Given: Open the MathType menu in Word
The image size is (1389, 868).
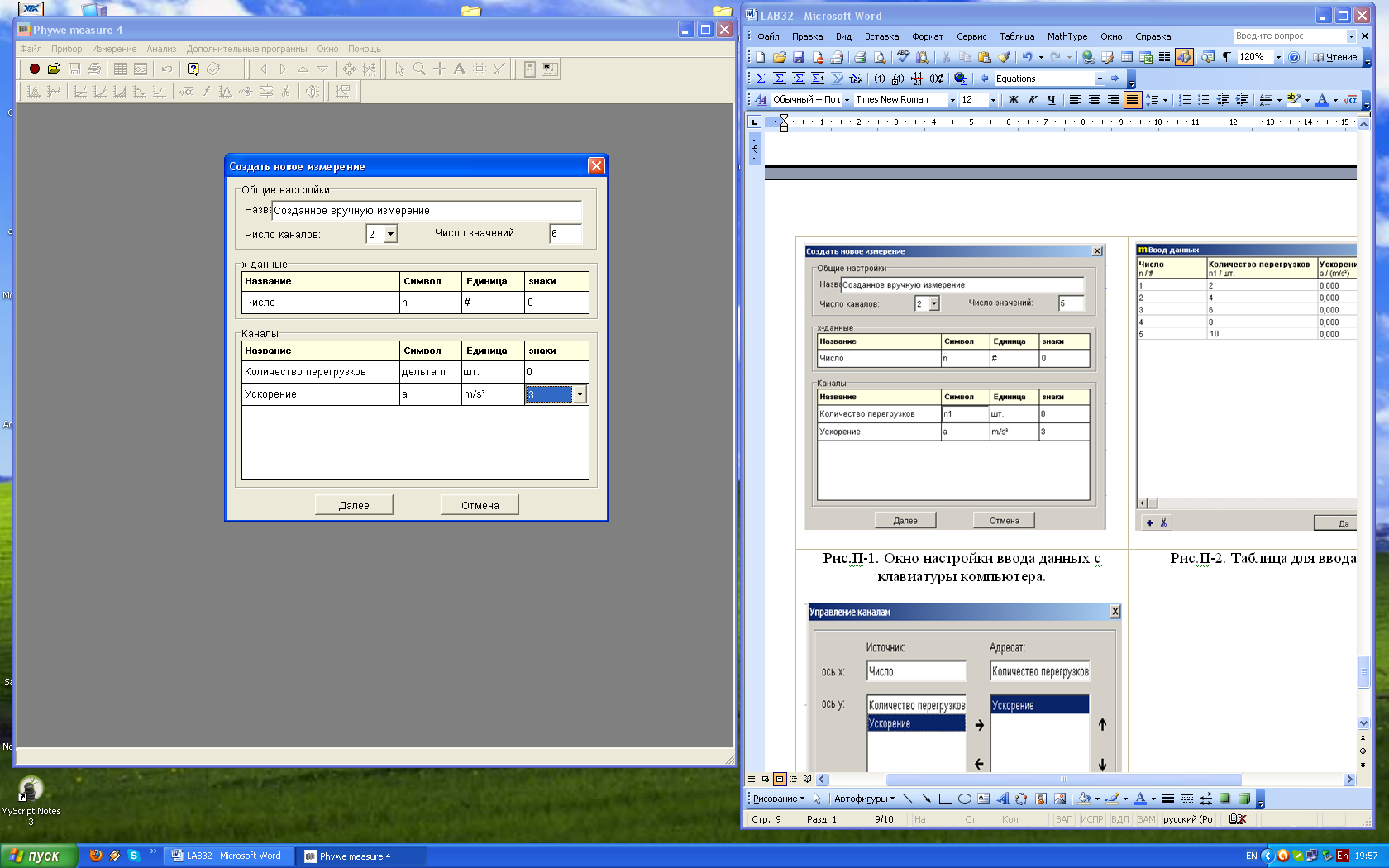Looking at the screenshot, I should tap(1067, 36).
